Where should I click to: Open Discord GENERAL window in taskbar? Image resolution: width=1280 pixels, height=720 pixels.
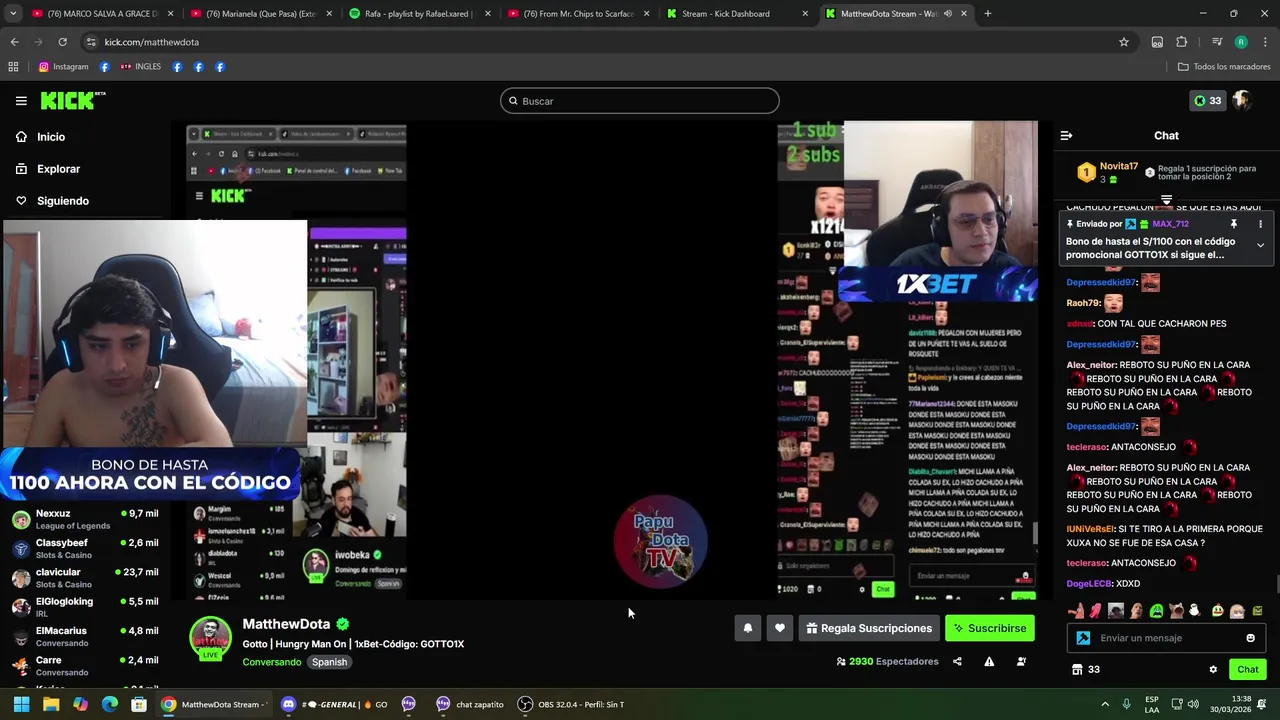point(335,704)
